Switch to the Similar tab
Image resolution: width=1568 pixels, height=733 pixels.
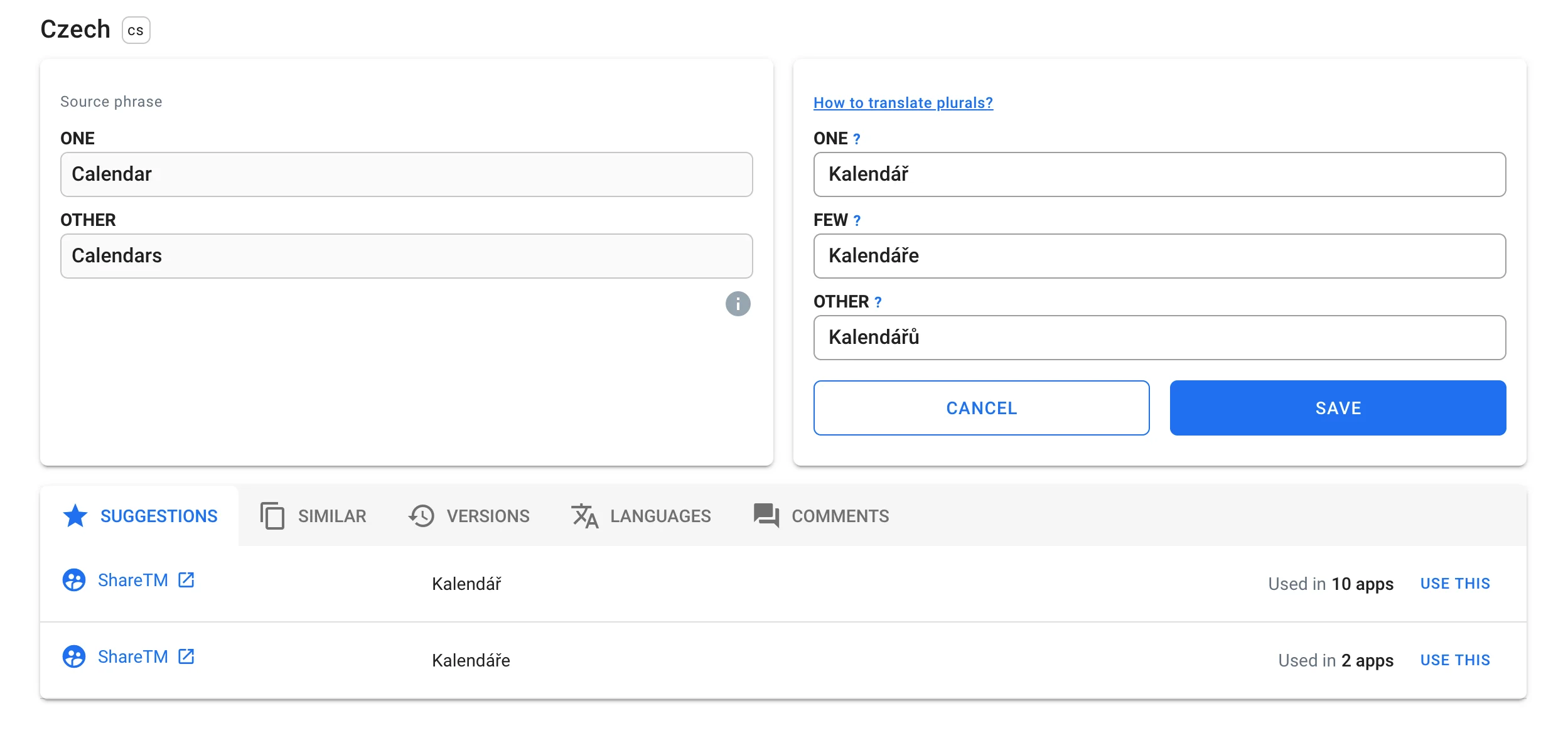click(313, 516)
